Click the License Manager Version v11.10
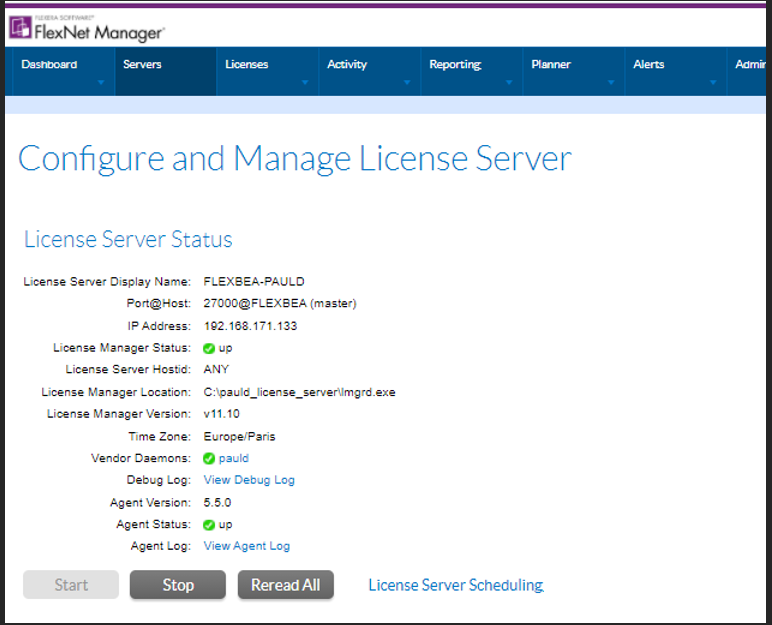The height and width of the screenshot is (625, 772). (222, 414)
